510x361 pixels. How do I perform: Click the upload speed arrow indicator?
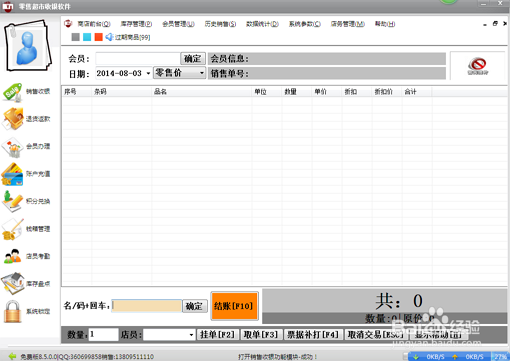(455, 357)
